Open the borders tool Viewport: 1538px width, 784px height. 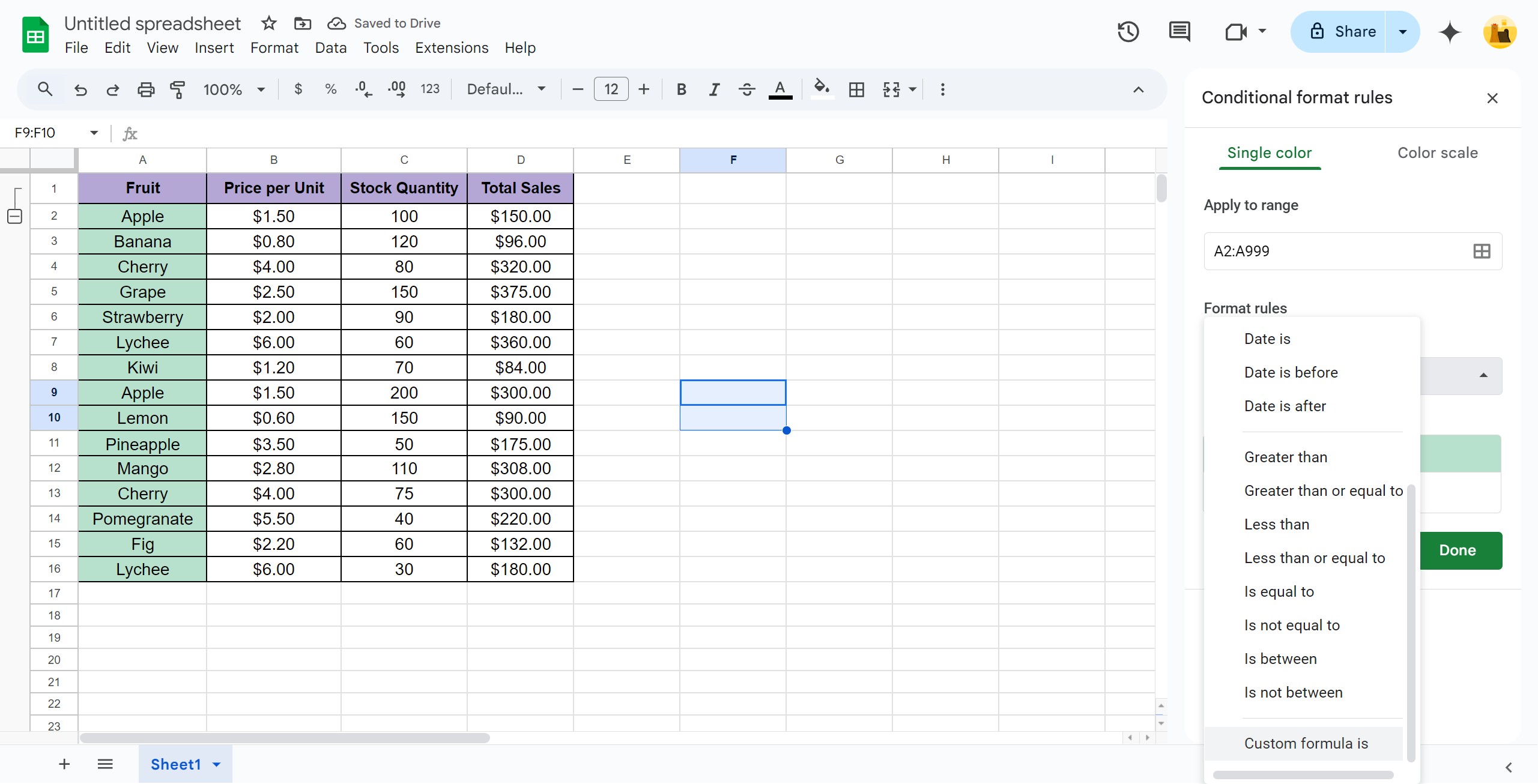click(856, 89)
